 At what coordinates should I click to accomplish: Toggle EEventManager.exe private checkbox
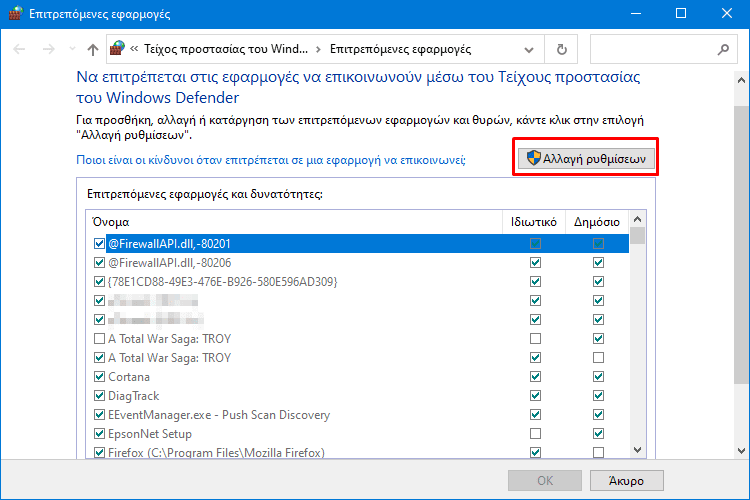click(x=535, y=414)
